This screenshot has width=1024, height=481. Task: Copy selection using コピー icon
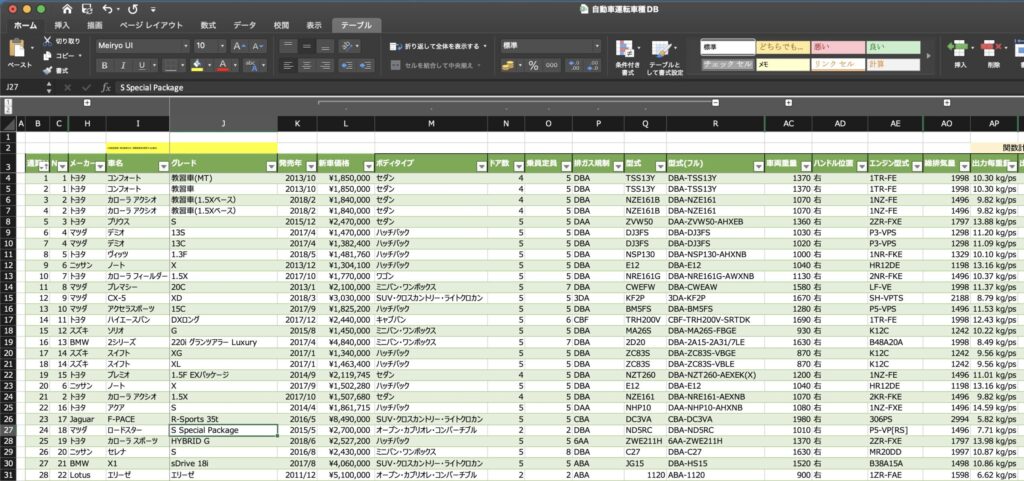[x=48, y=55]
